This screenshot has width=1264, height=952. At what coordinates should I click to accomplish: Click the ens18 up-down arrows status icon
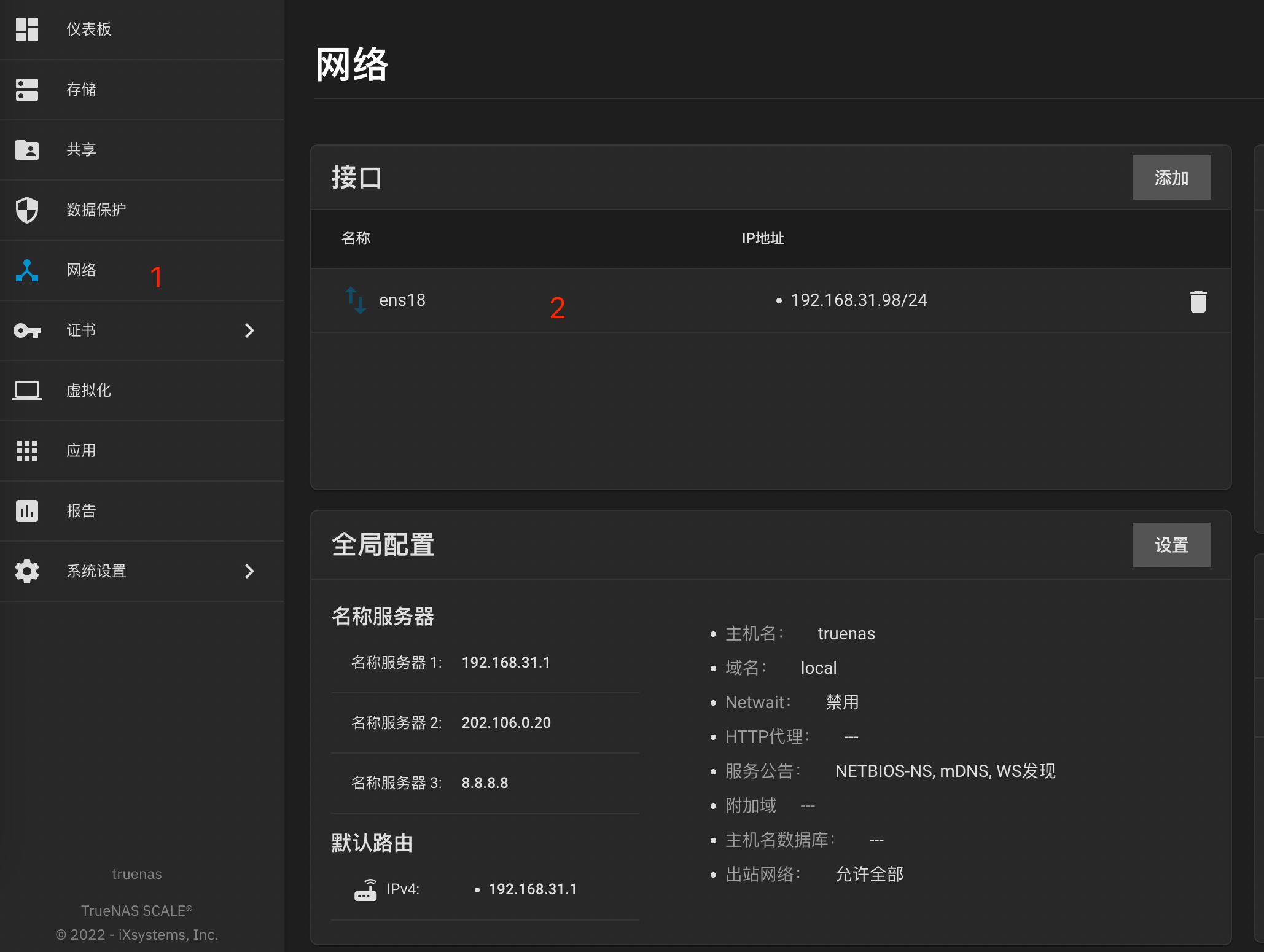(x=356, y=300)
